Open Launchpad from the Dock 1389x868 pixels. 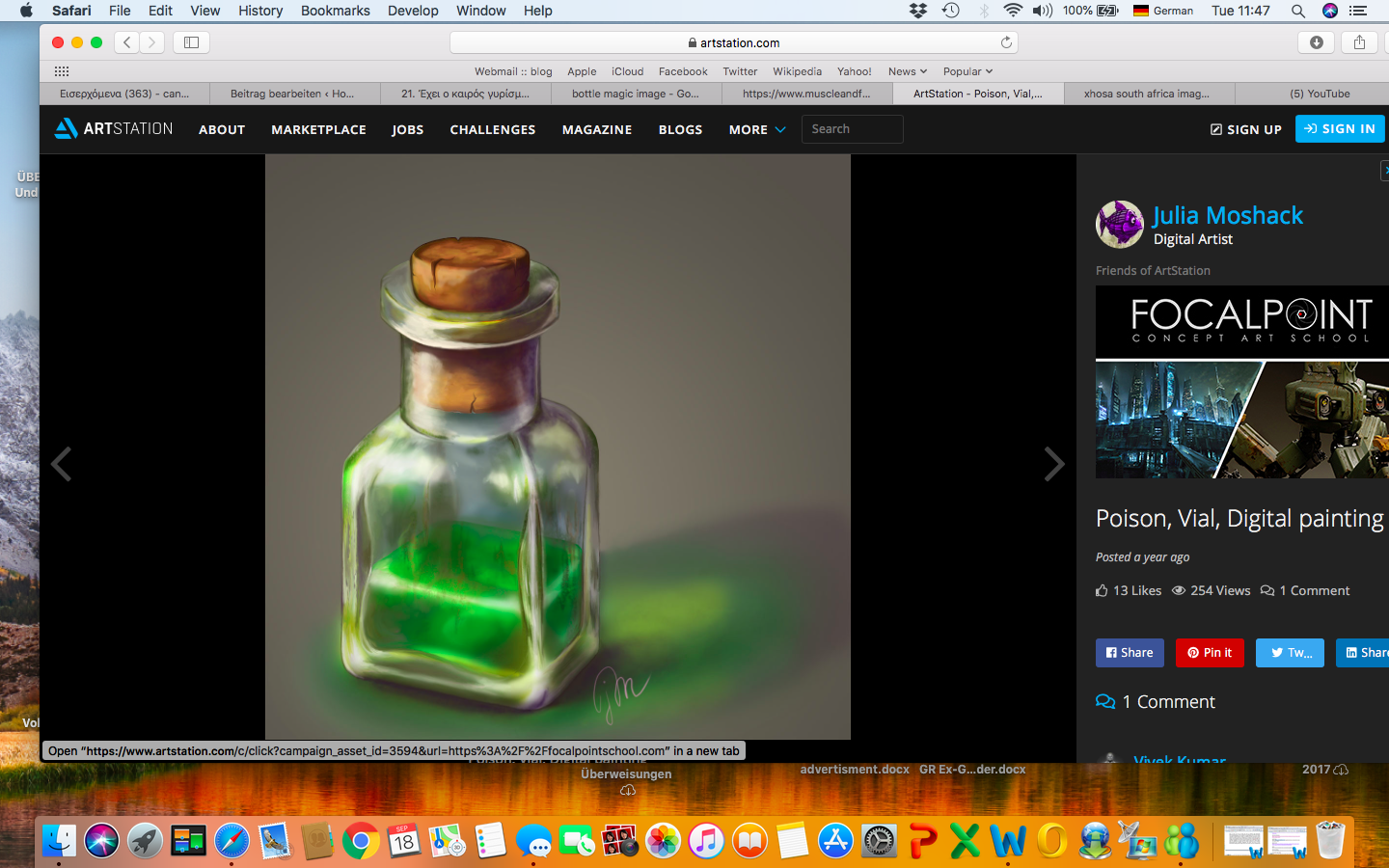coord(145,841)
